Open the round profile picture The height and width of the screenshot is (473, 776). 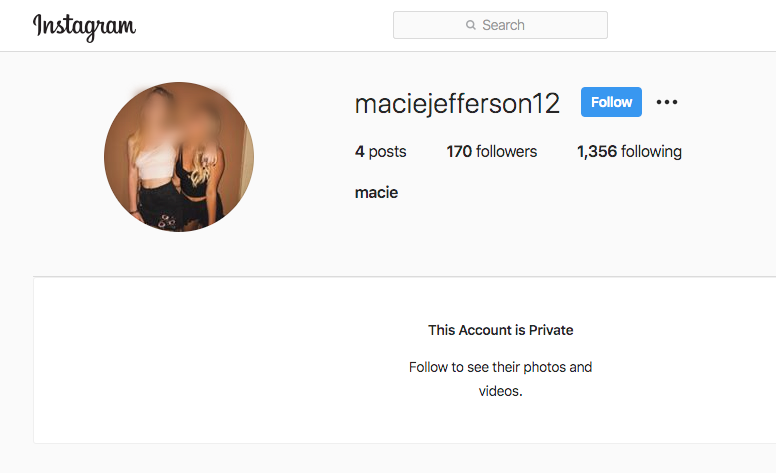click(x=179, y=157)
